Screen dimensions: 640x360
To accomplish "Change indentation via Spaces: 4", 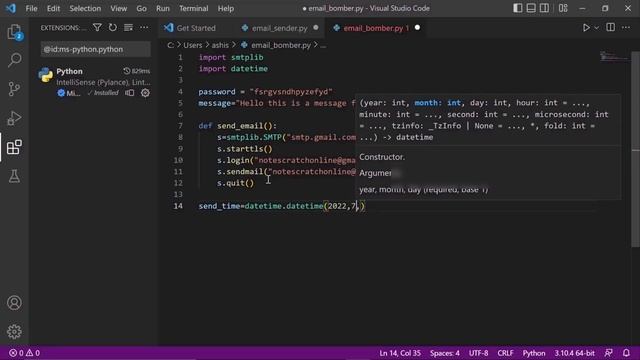I will (444, 353).
